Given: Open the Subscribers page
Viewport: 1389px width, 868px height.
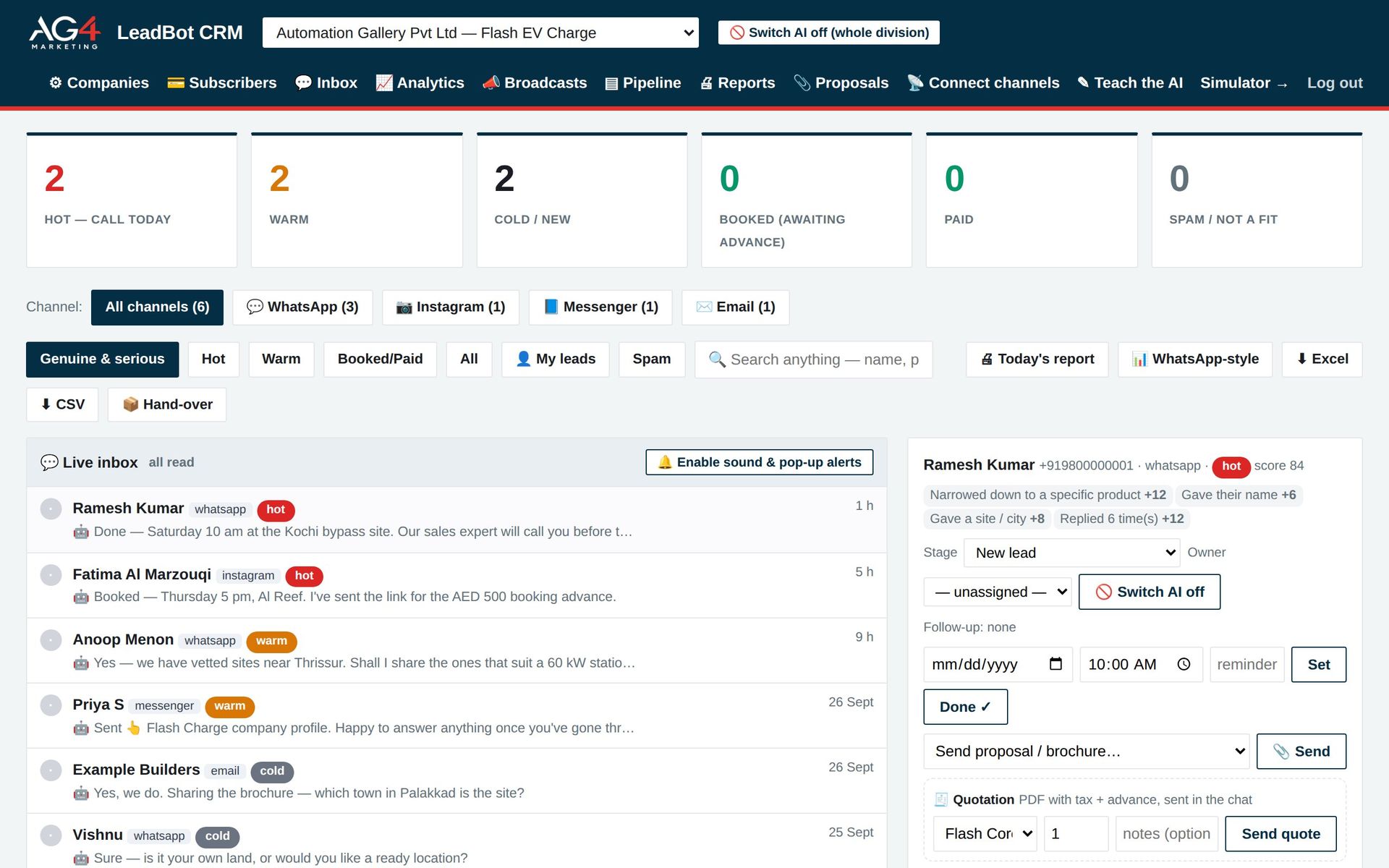Looking at the screenshot, I should pos(222,83).
